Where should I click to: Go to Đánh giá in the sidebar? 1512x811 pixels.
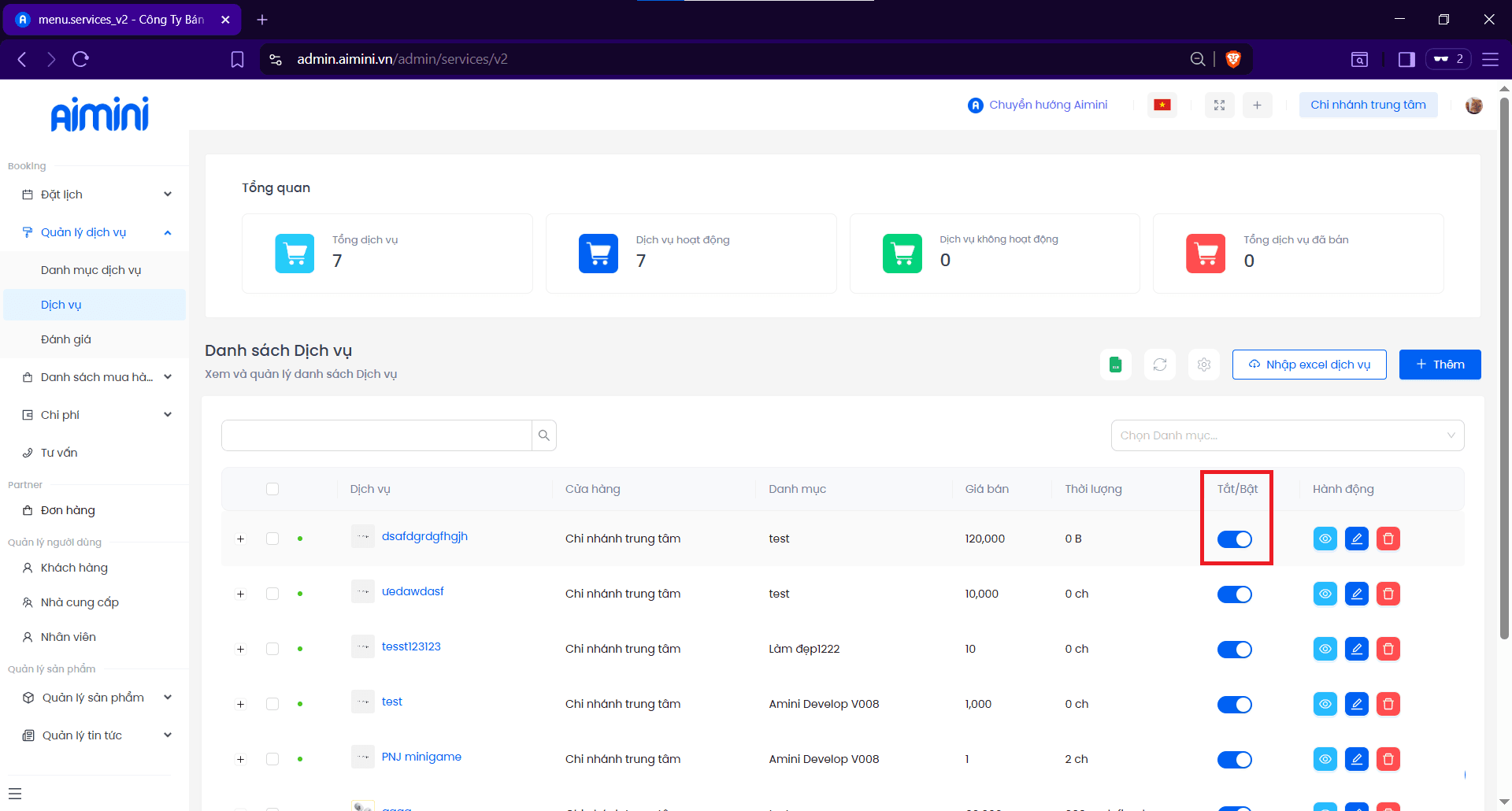(66, 339)
